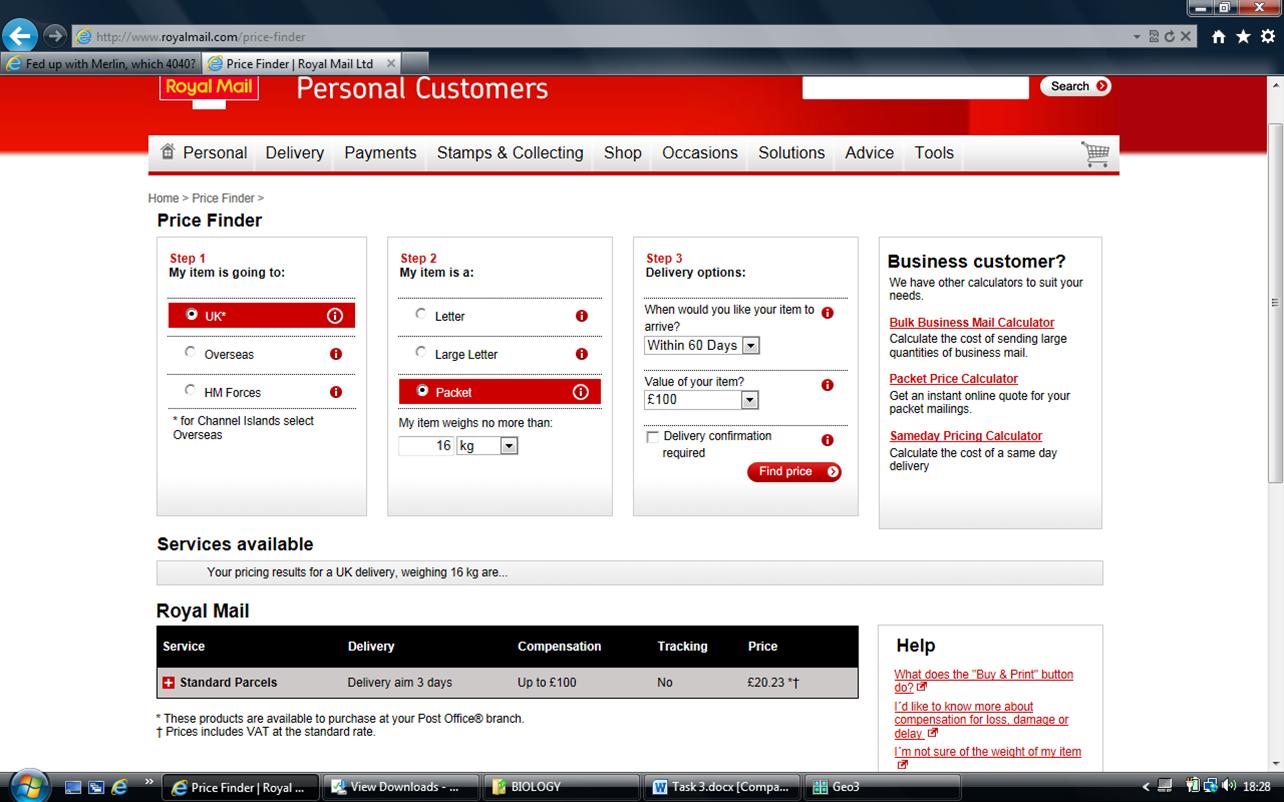Screen dimensions: 1284x802
Task: Click info icon next to Overseas
Action: (336, 354)
